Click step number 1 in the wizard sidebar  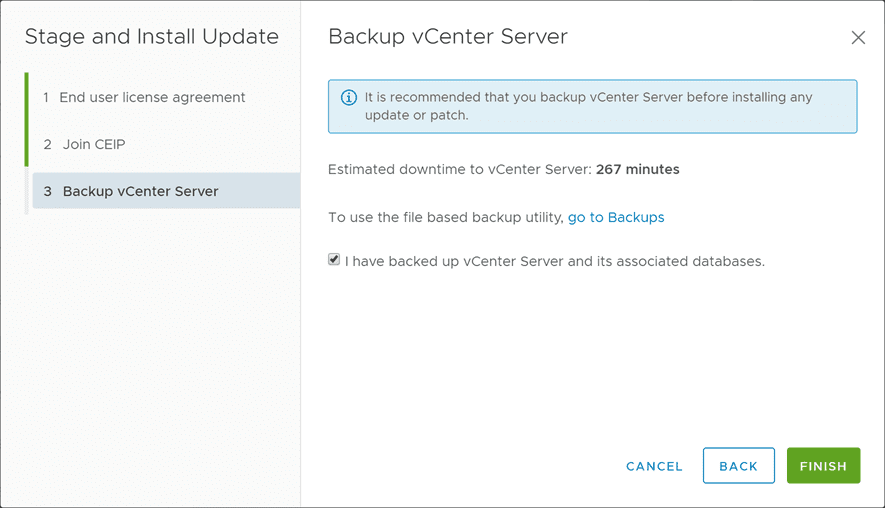46,98
